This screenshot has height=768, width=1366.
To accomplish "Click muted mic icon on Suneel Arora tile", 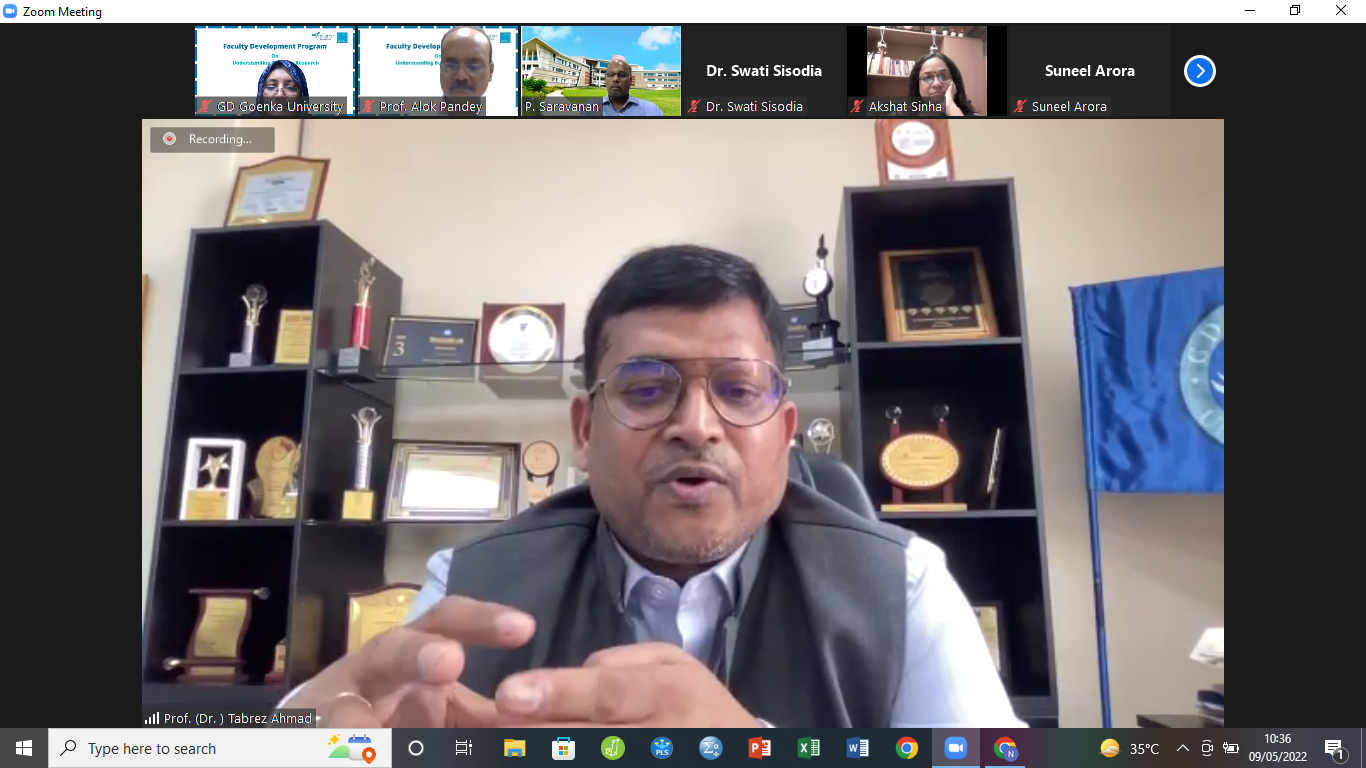I will [1020, 106].
